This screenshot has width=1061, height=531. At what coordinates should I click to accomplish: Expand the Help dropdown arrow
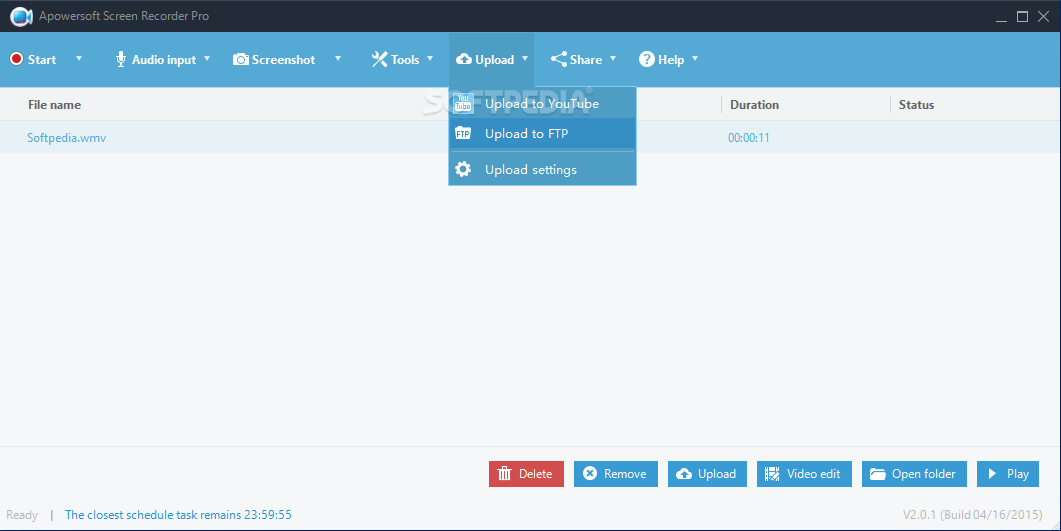pos(695,59)
